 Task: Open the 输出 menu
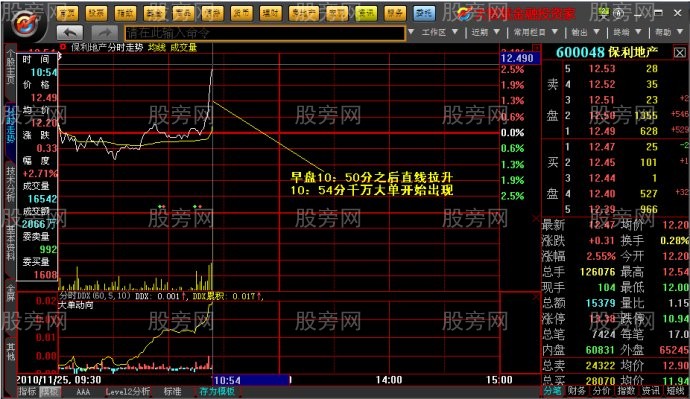[579, 32]
